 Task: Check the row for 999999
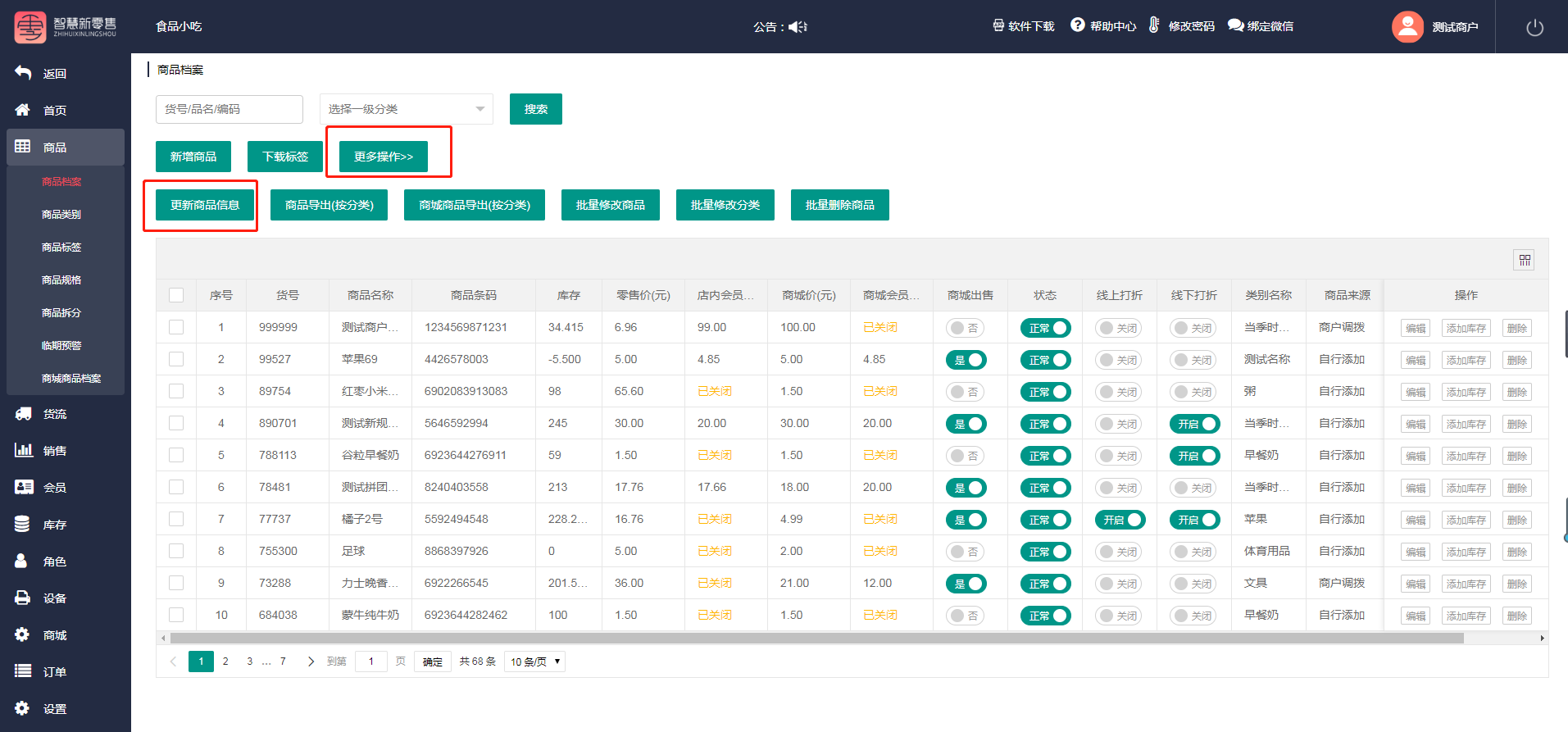click(176, 327)
